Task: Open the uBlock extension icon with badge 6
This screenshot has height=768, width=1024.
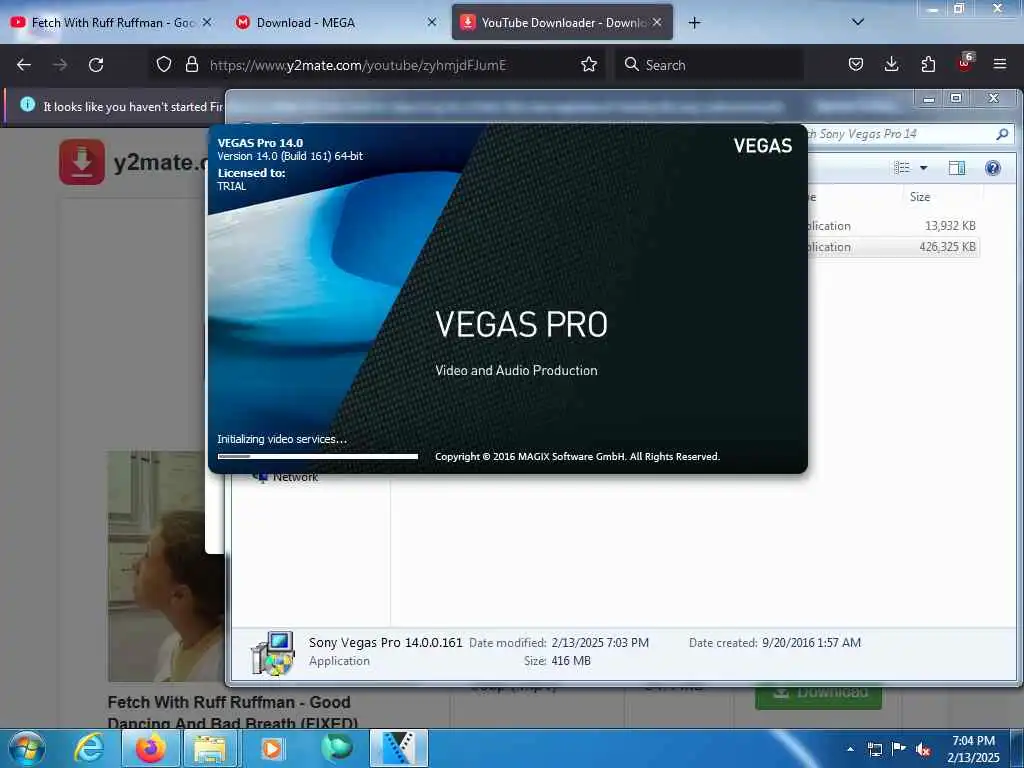Action: [x=965, y=63]
